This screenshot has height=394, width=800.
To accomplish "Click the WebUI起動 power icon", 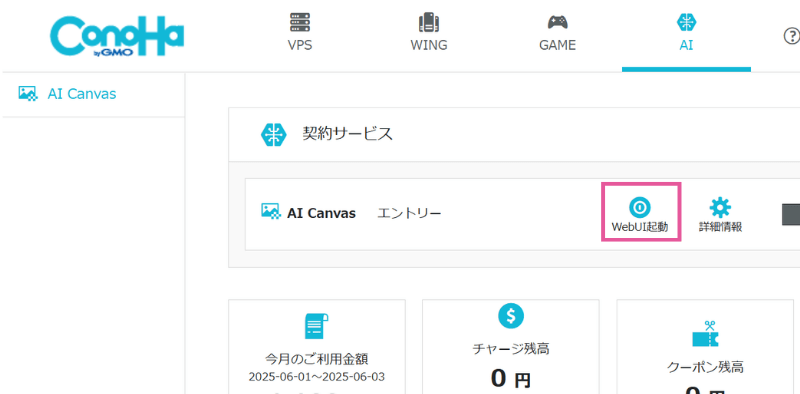I will (x=640, y=207).
